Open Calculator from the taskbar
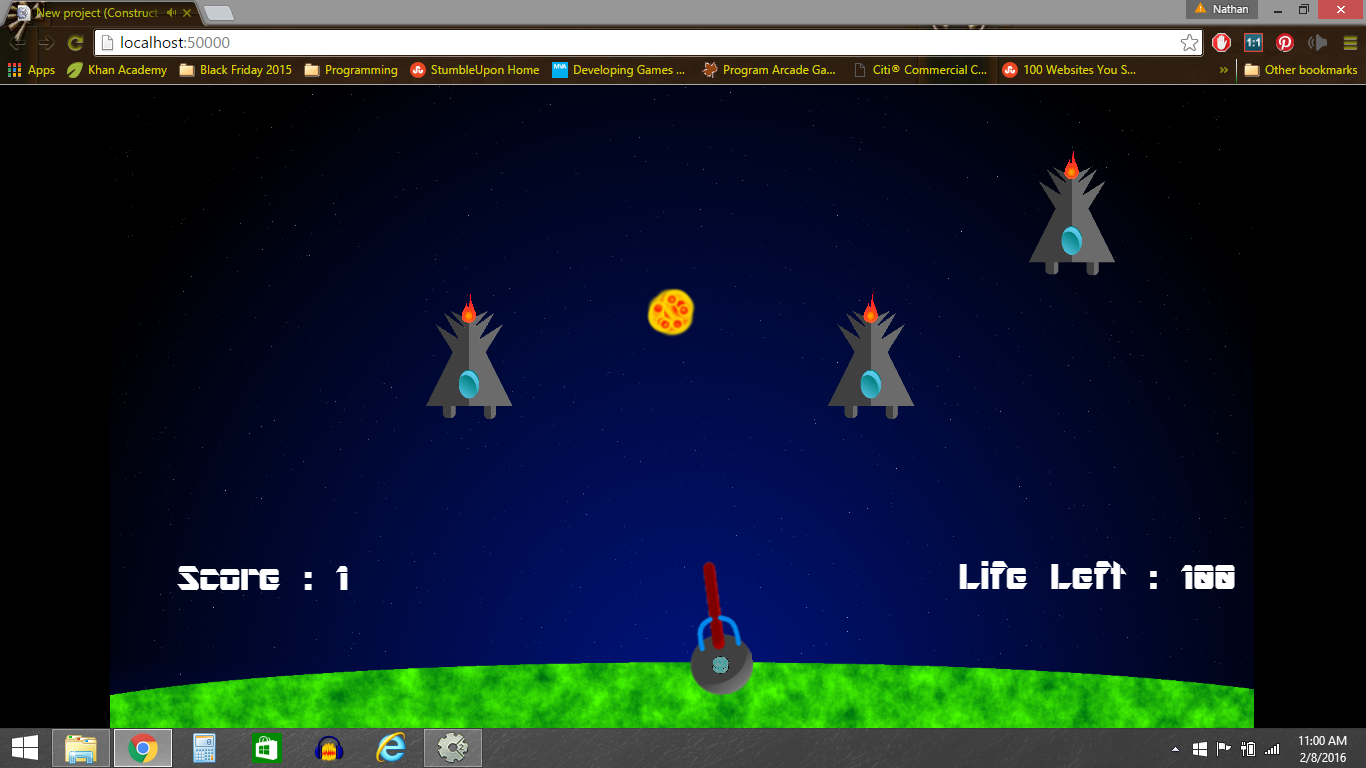Screen dimensions: 1366x768 pos(205,748)
